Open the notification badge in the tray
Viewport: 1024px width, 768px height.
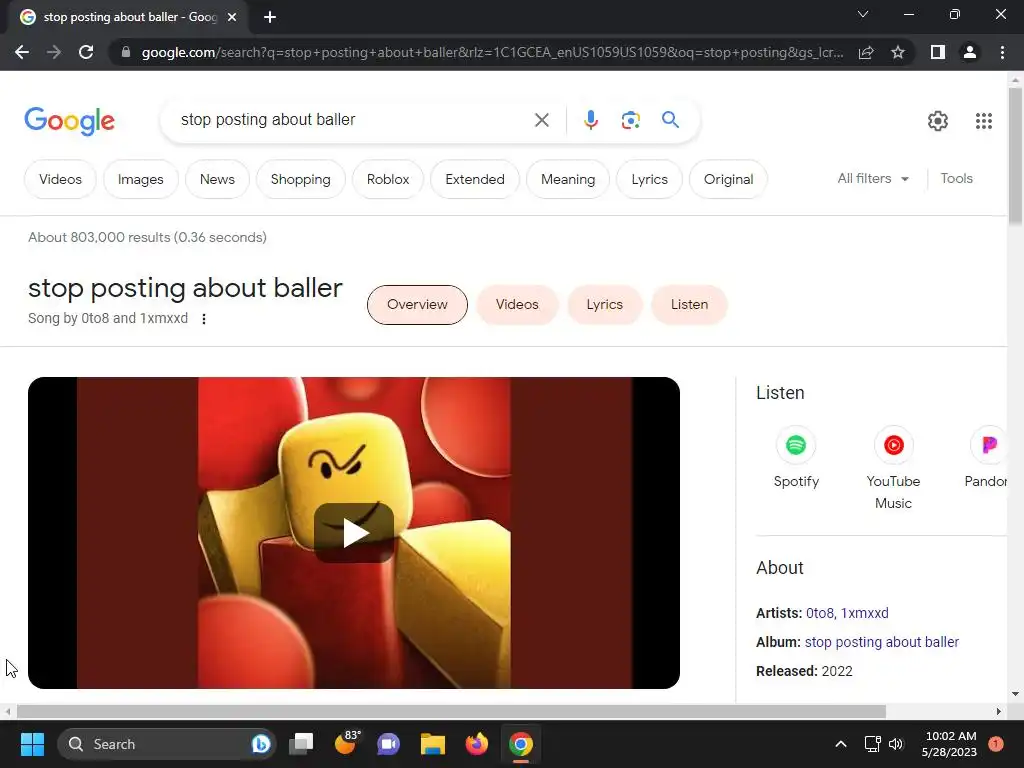995,744
